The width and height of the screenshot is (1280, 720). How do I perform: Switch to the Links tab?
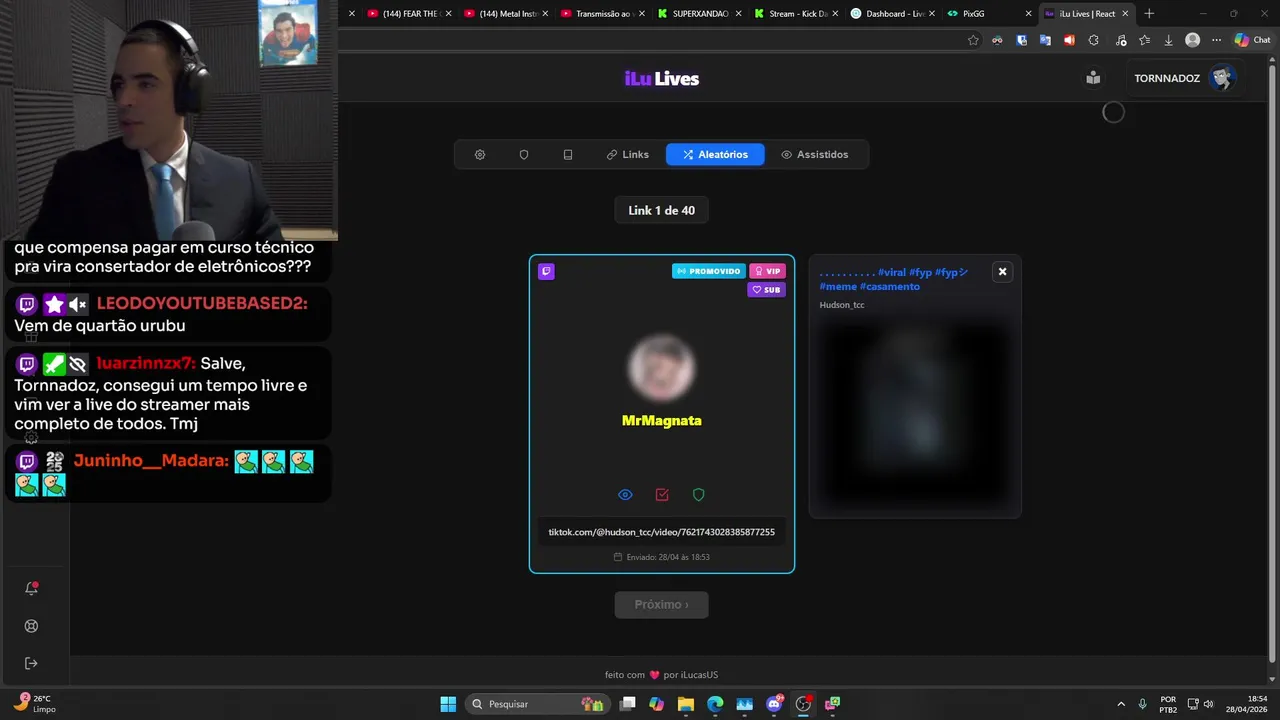click(x=627, y=155)
